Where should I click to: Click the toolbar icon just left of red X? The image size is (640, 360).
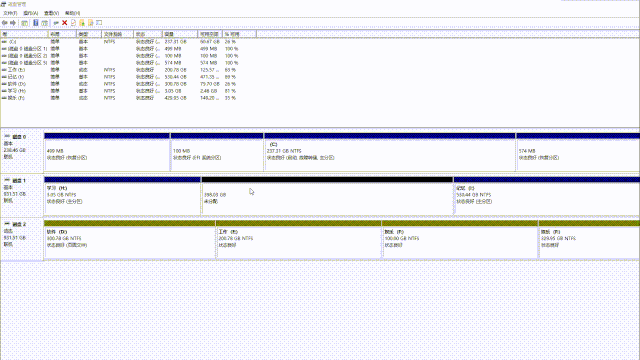(56, 23)
